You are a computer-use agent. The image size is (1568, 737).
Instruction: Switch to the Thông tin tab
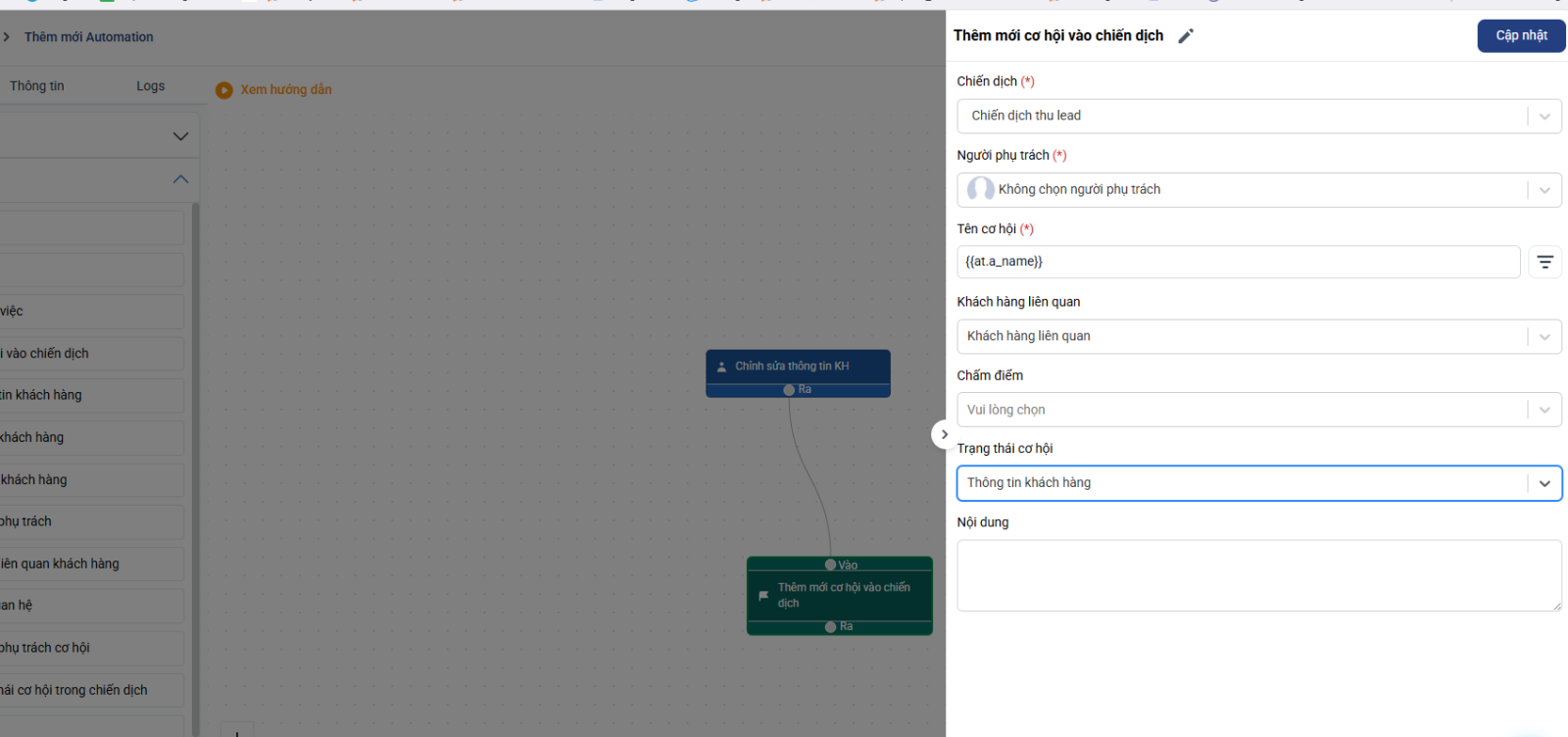point(37,86)
